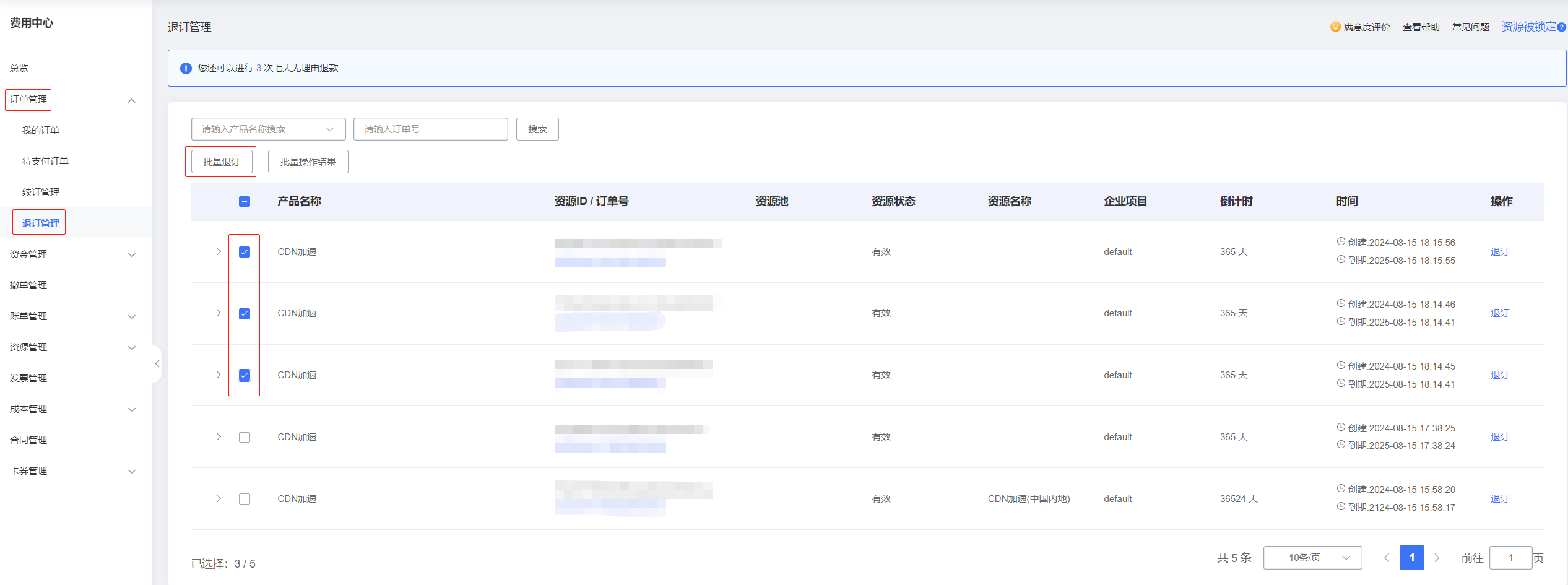Screen dimensions: 1568x585
Task: Click the clock icon before 到期:2124-08-15 15:58:17
Action: point(1341,507)
